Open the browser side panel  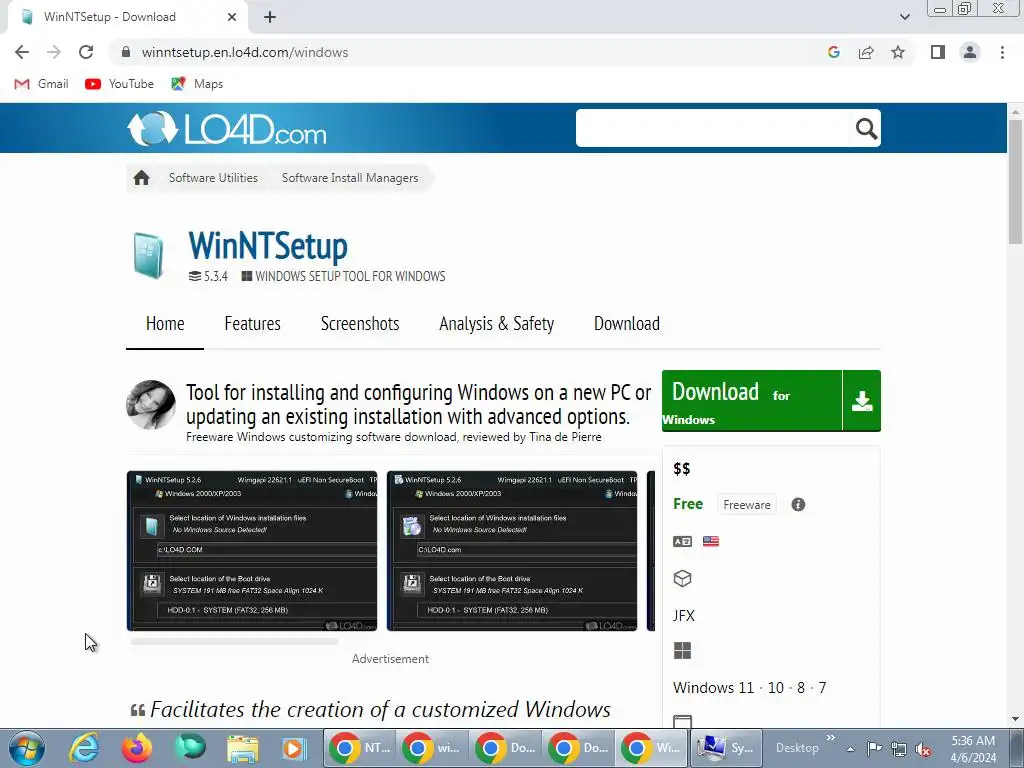[x=938, y=52]
